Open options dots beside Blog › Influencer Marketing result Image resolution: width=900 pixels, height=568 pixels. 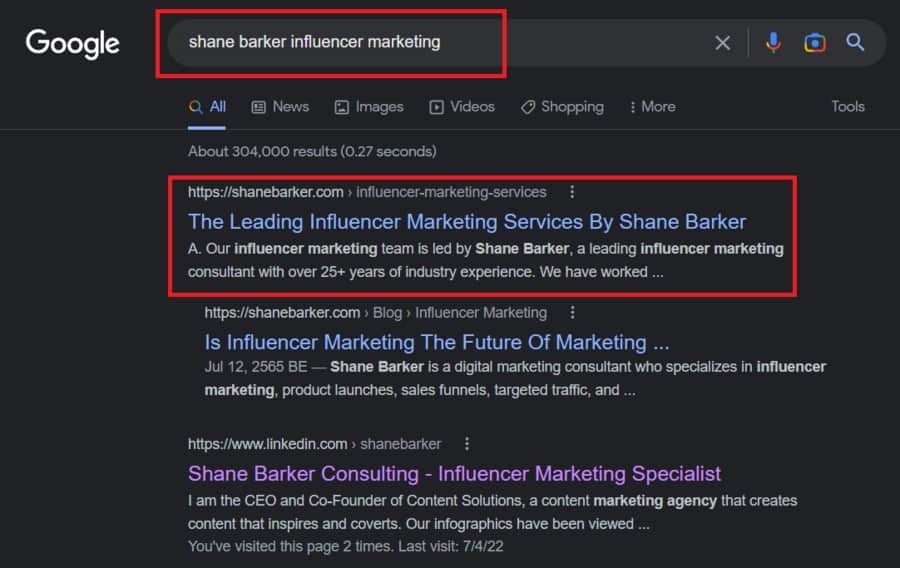click(x=572, y=312)
